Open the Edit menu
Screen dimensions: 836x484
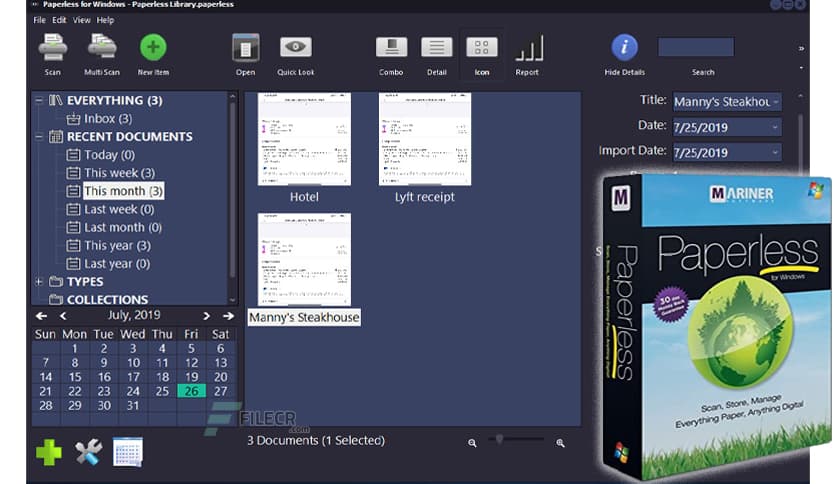point(59,20)
